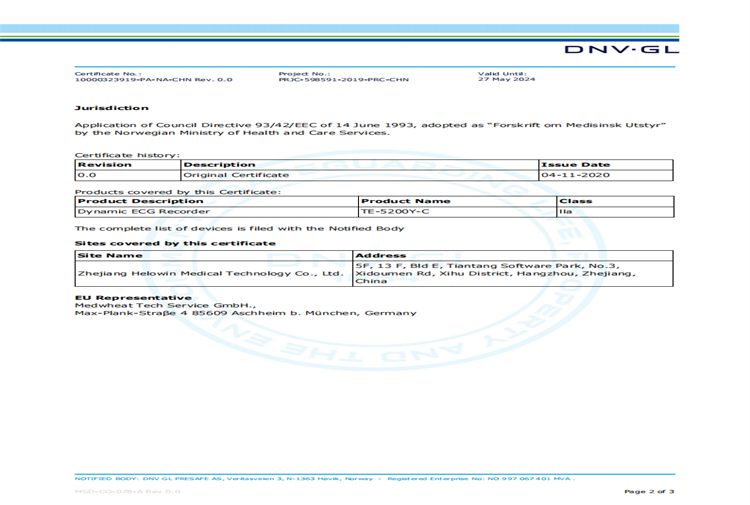Click the Certificate No. value
The width and height of the screenshot is (750, 505).
point(153,80)
